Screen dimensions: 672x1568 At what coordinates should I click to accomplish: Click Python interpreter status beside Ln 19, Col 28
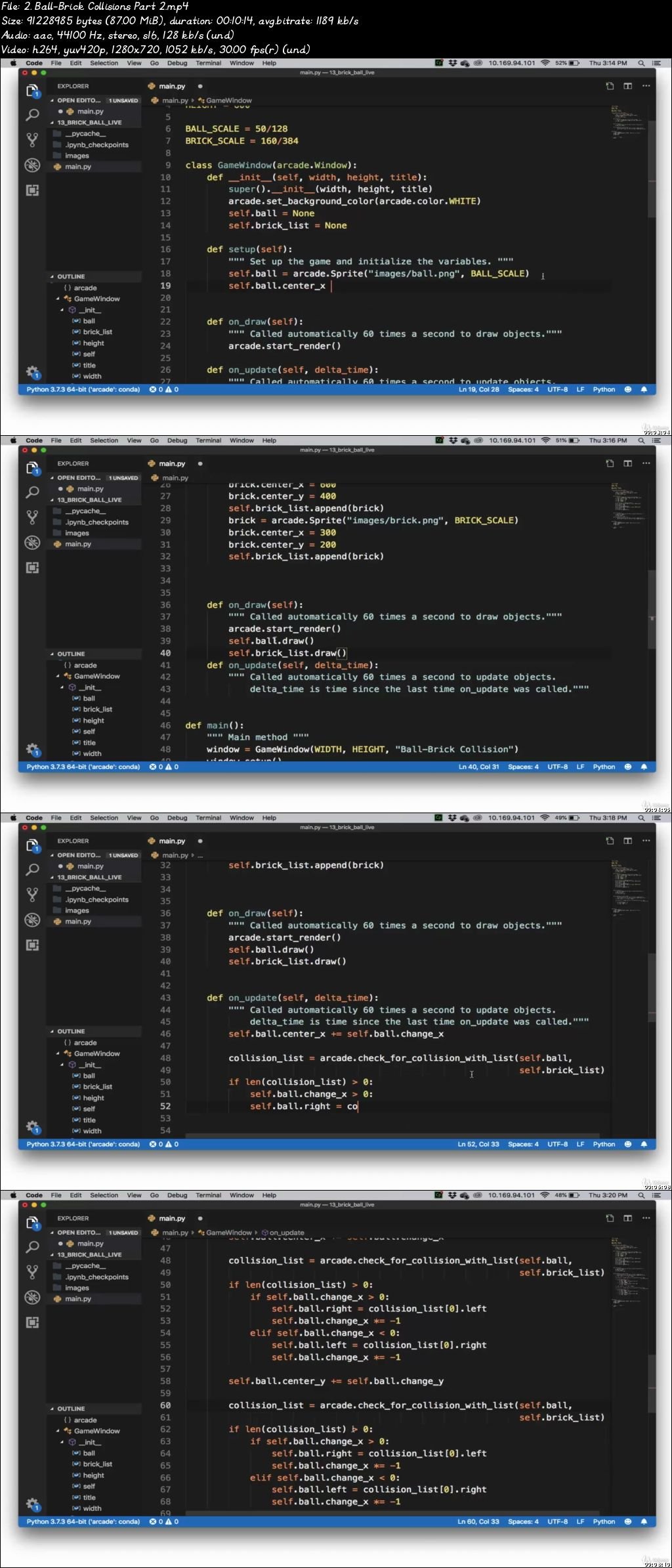[x=83, y=389]
